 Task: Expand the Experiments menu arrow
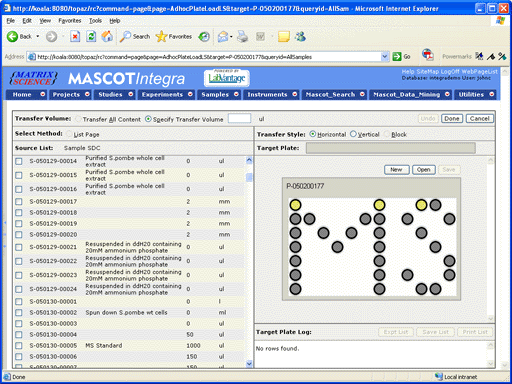190,94
